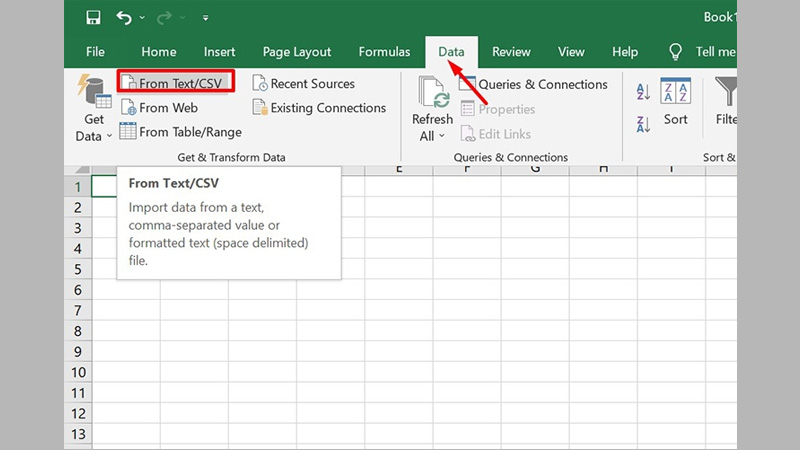
Task: Expand the Get Data dropdown arrow
Action: (109, 136)
